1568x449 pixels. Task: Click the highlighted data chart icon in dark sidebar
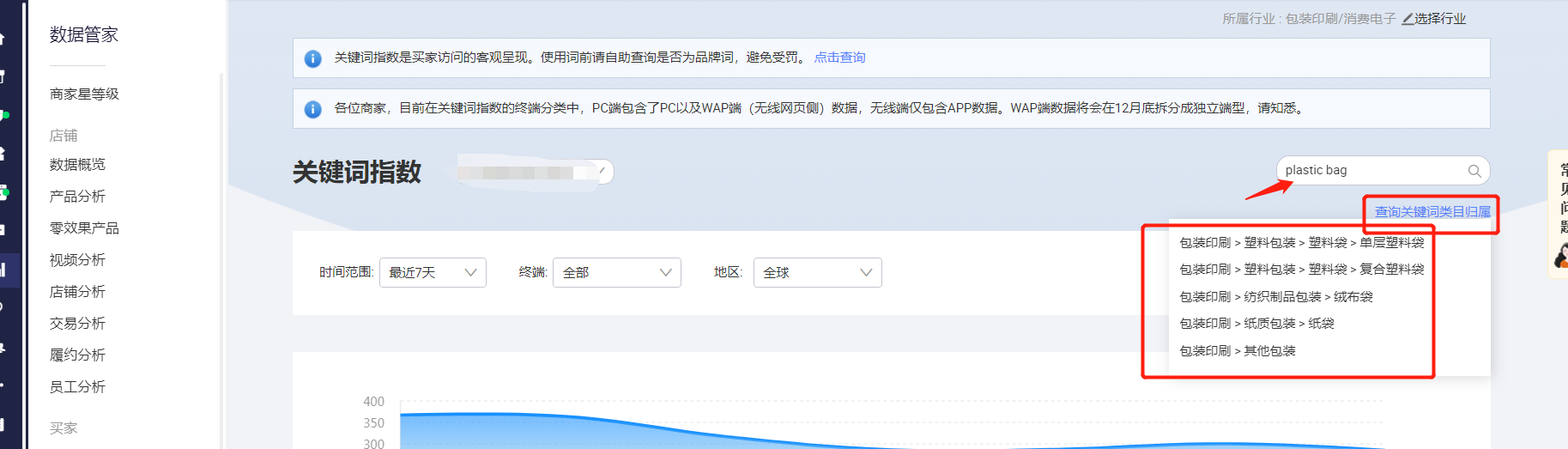pos(3,270)
